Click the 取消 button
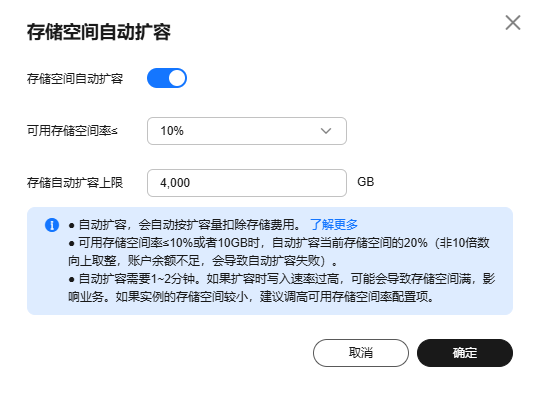Screen dimensions: 541x393 click(361, 353)
